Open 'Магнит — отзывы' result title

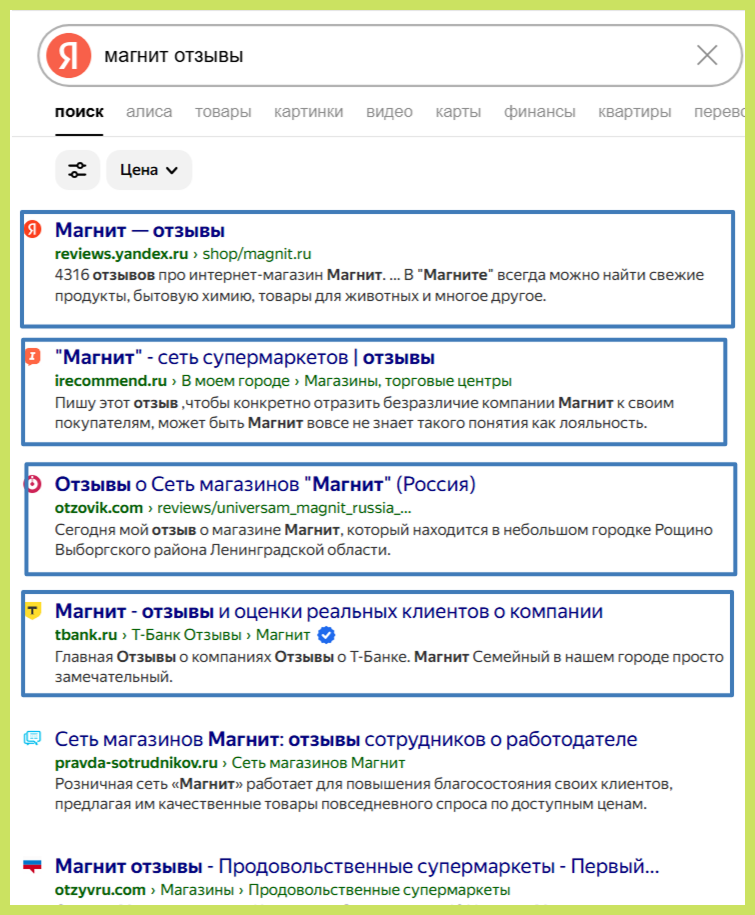(x=140, y=230)
